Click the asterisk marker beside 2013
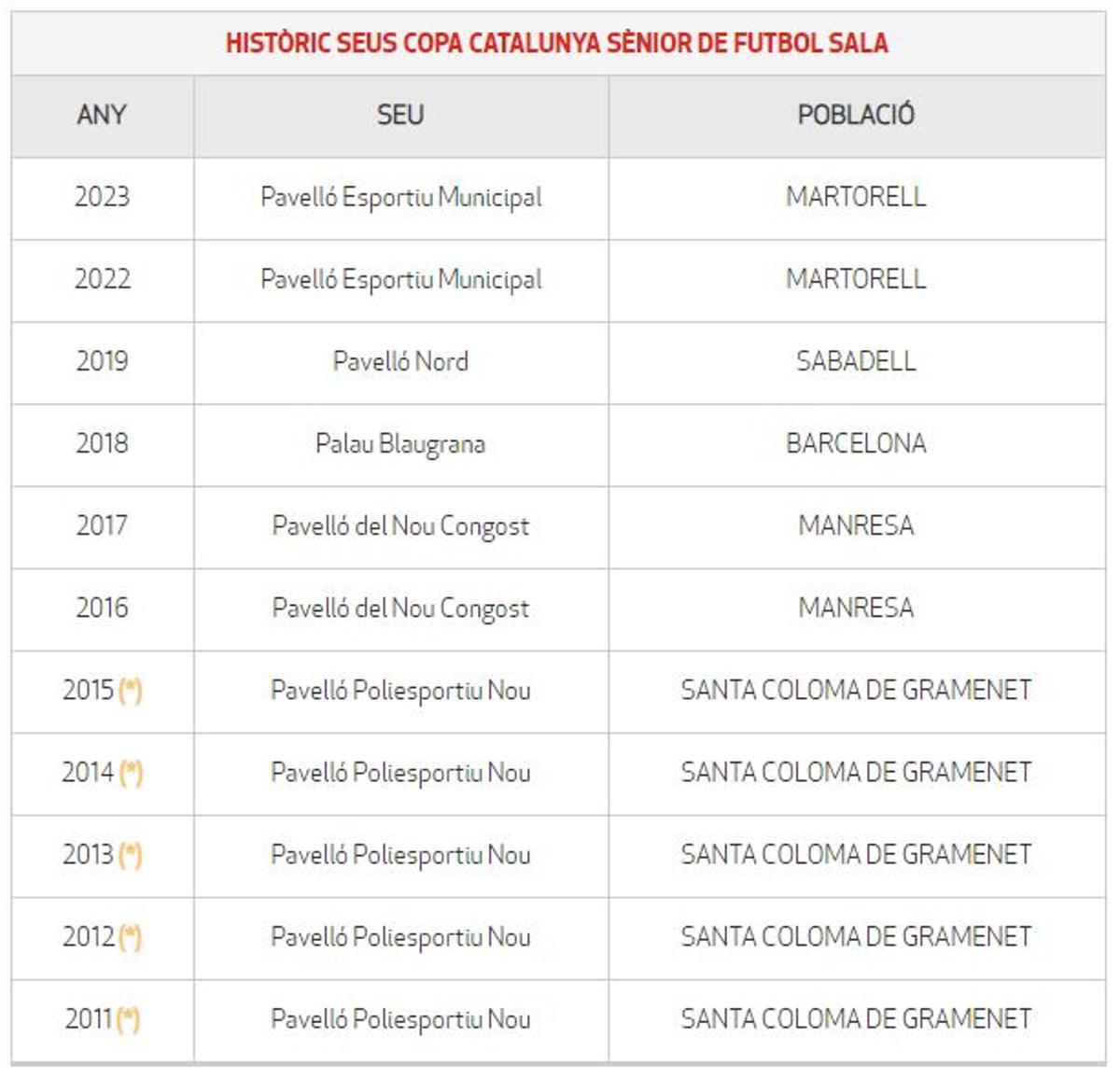Image resolution: width=1120 pixels, height=1078 pixels. 131,855
